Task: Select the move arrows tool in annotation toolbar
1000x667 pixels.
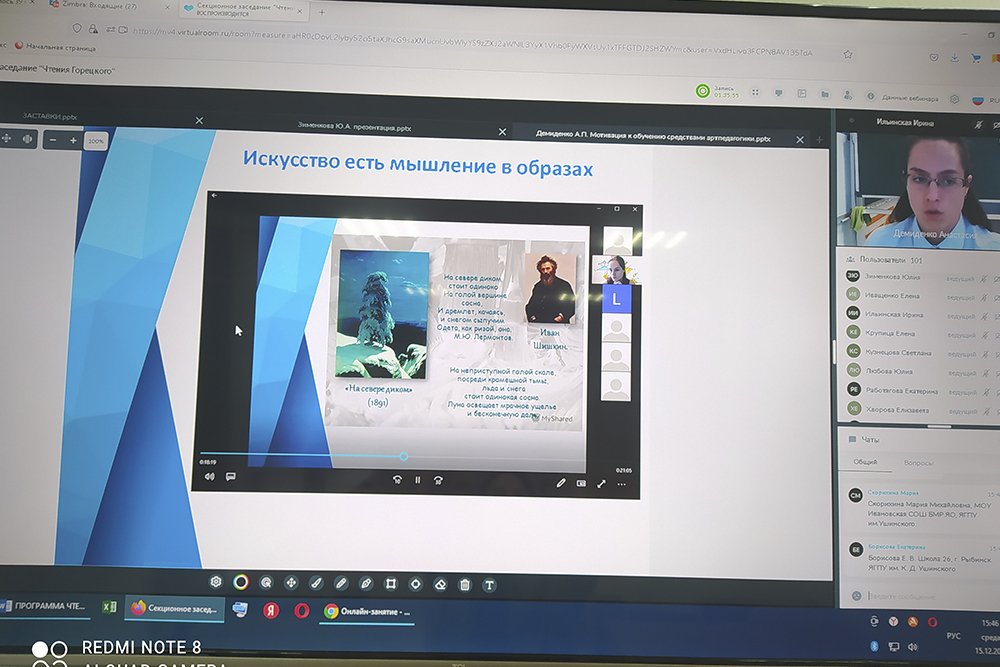Action: point(291,582)
